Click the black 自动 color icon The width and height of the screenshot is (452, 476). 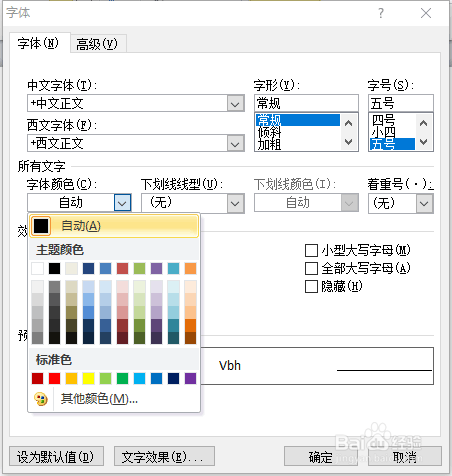click(41, 226)
